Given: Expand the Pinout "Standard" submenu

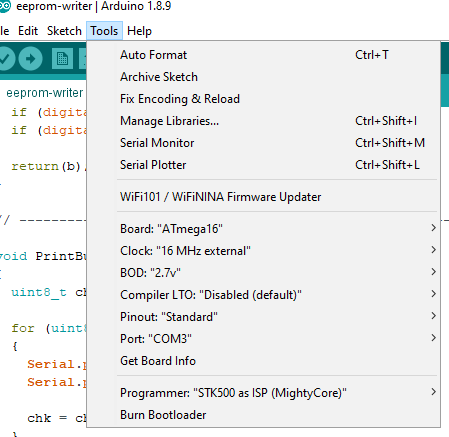Looking at the screenshot, I should point(263,317).
